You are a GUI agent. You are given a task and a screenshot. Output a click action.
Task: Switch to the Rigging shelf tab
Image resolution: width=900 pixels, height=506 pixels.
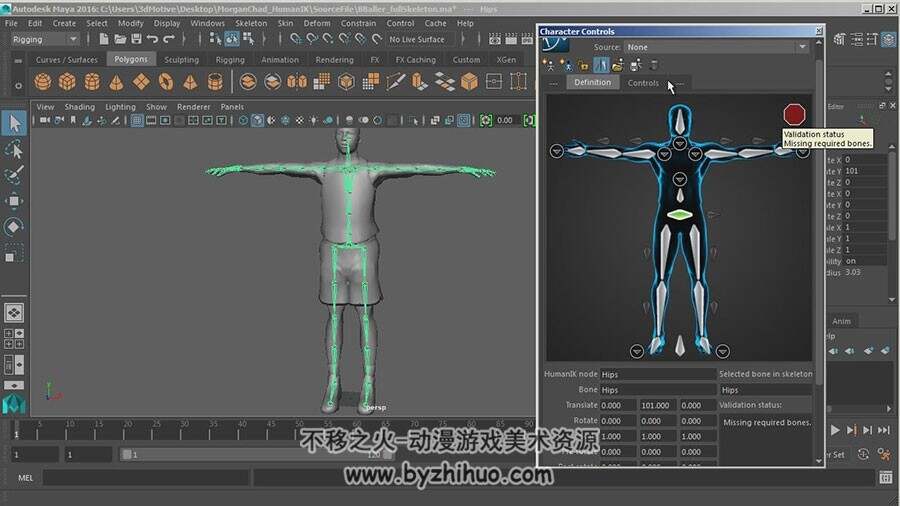click(230, 60)
